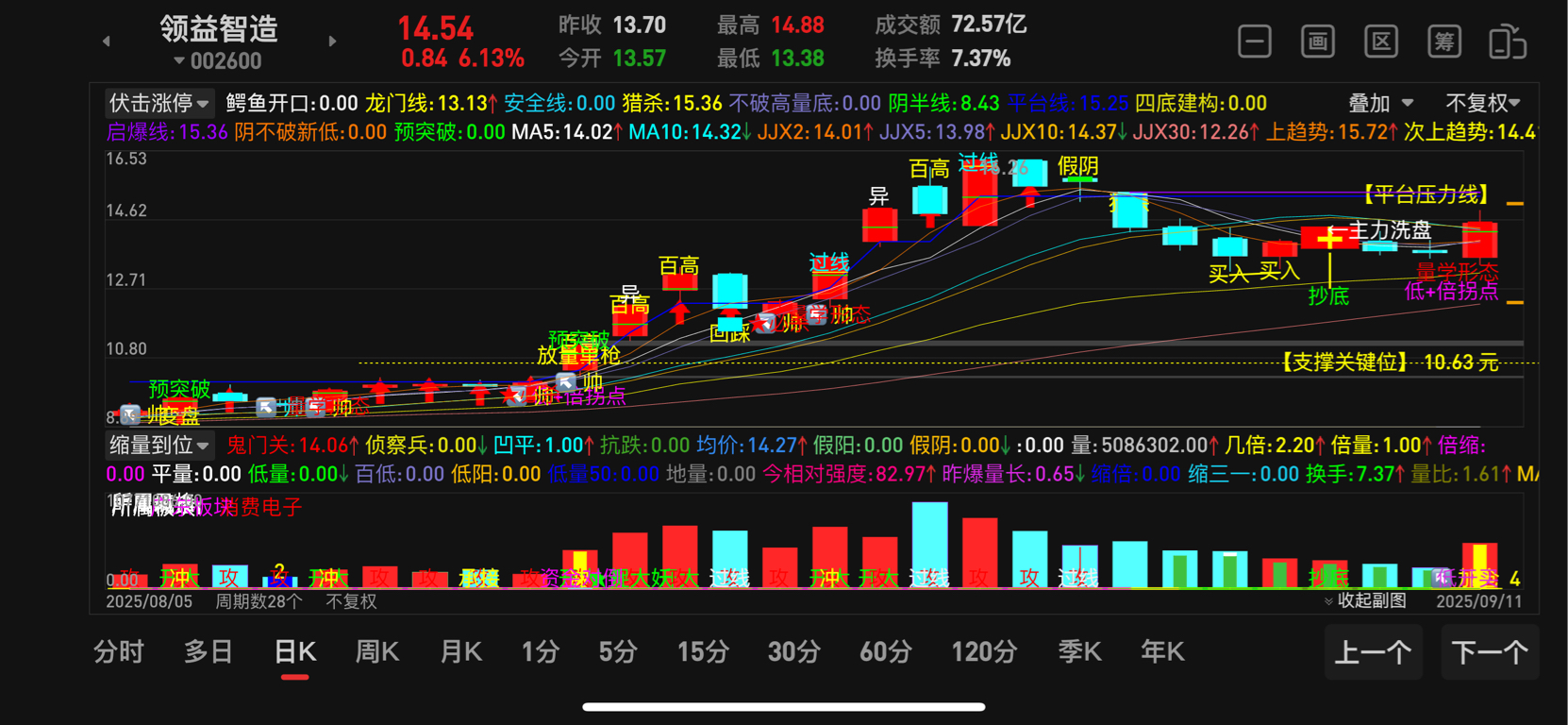Select 季K period tab
The height and width of the screenshot is (725, 1568).
(x=1080, y=651)
